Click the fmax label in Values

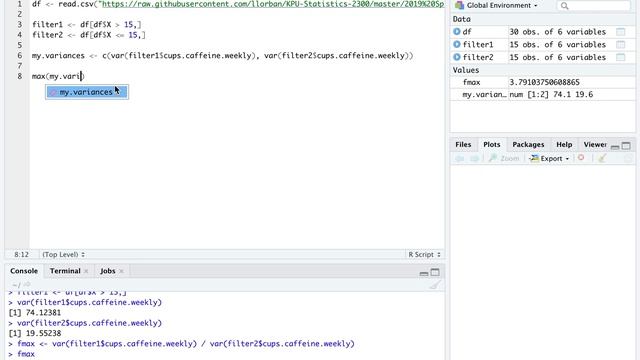point(471,82)
